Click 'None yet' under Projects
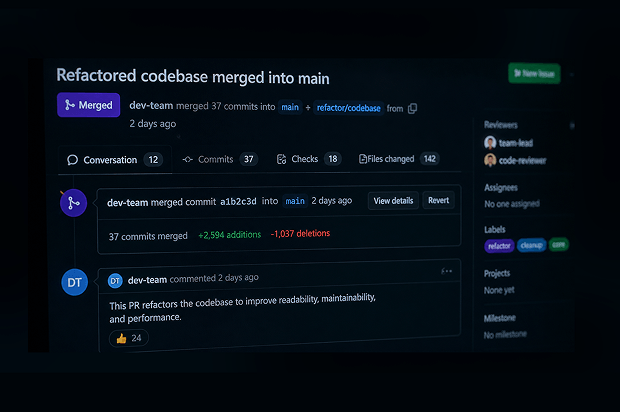The height and width of the screenshot is (412, 620). (499, 290)
